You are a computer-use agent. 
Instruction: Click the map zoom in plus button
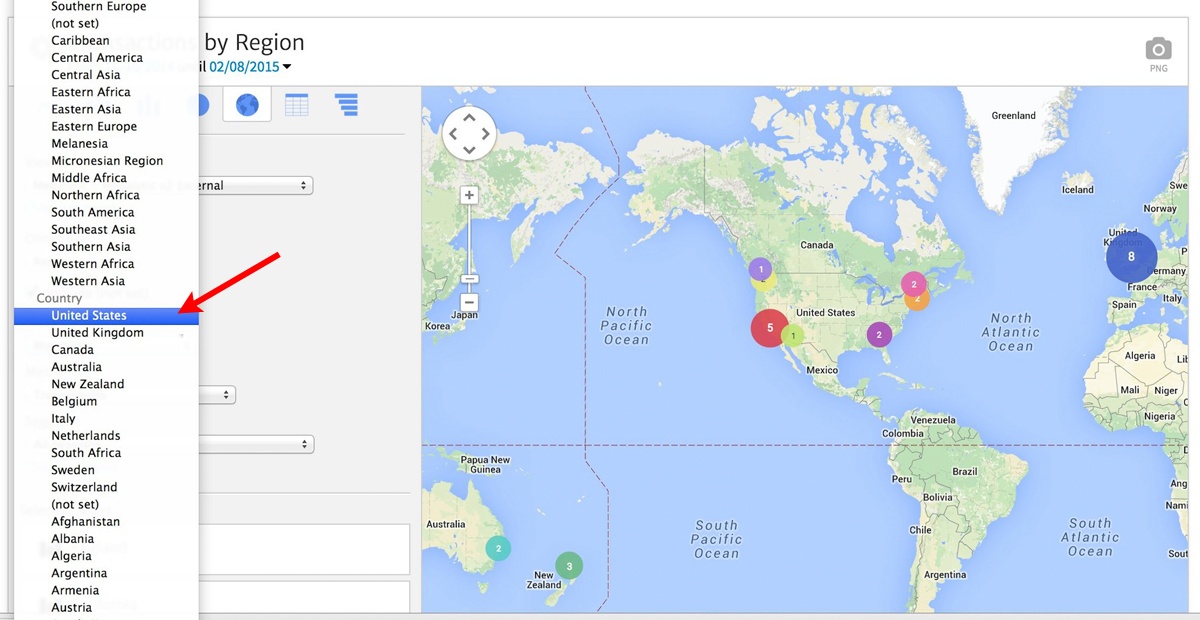[469, 195]
